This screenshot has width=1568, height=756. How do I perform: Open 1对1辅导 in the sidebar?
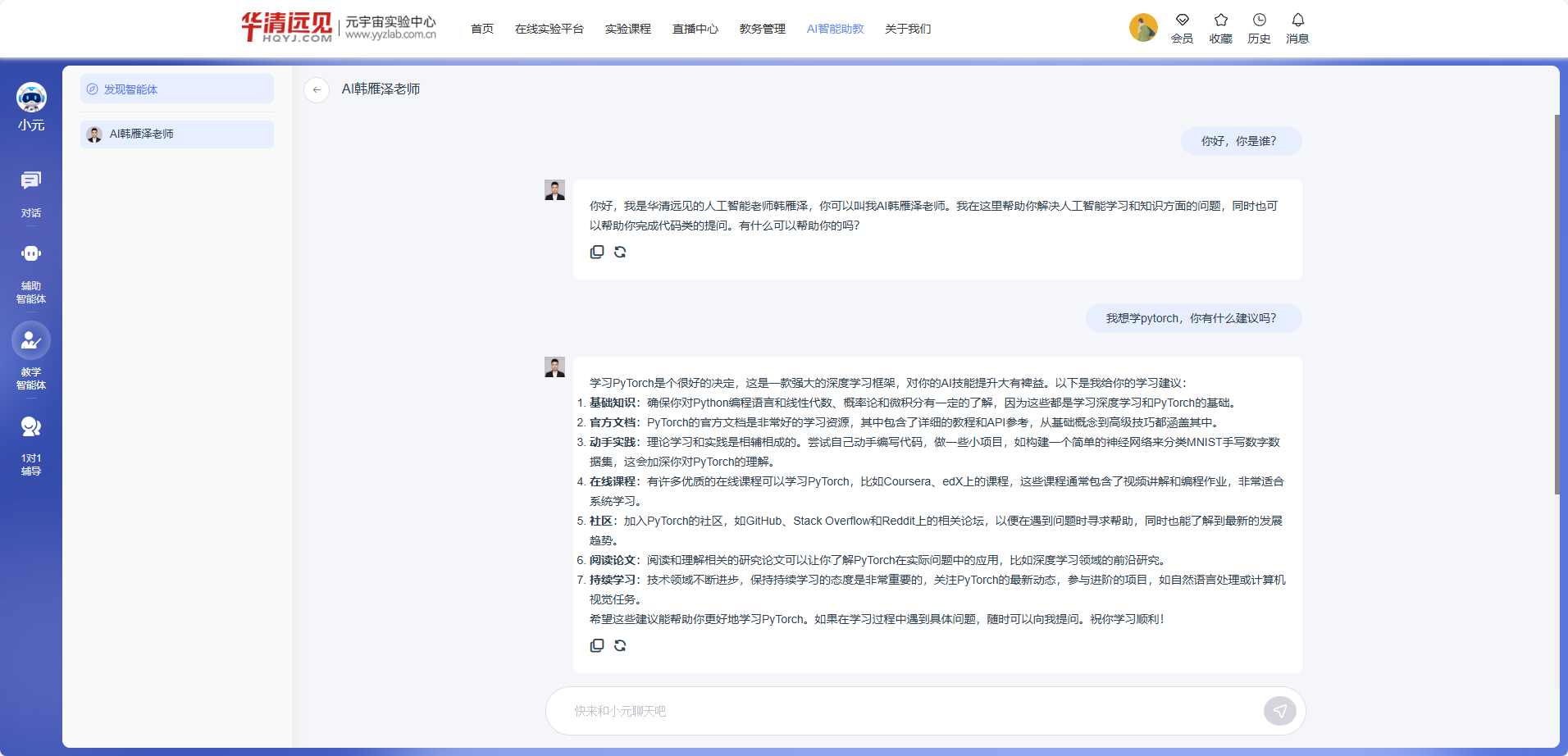31,444
